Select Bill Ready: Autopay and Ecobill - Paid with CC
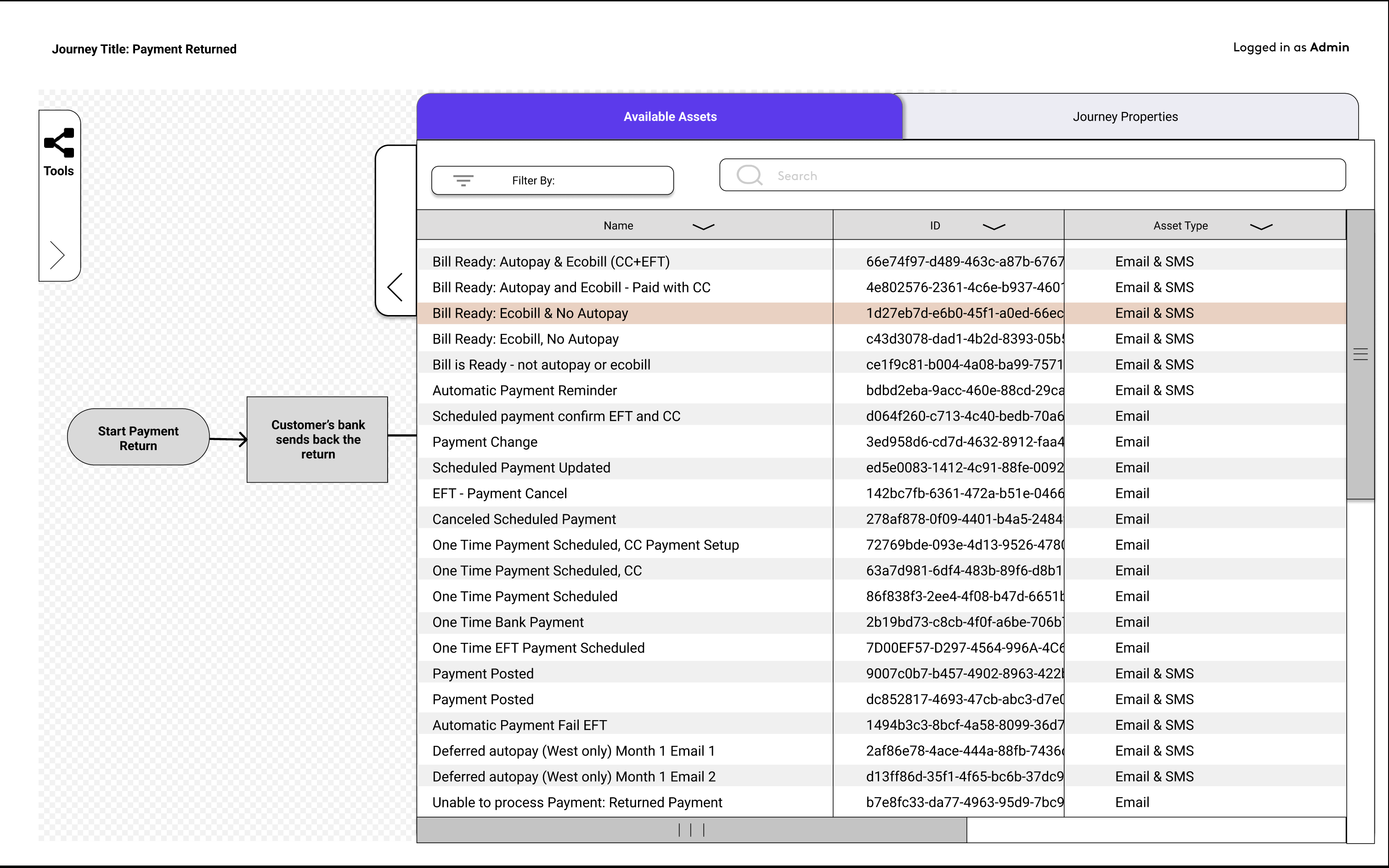The height and width of the screenshot is (868, 1389). (x=881, y=287)
